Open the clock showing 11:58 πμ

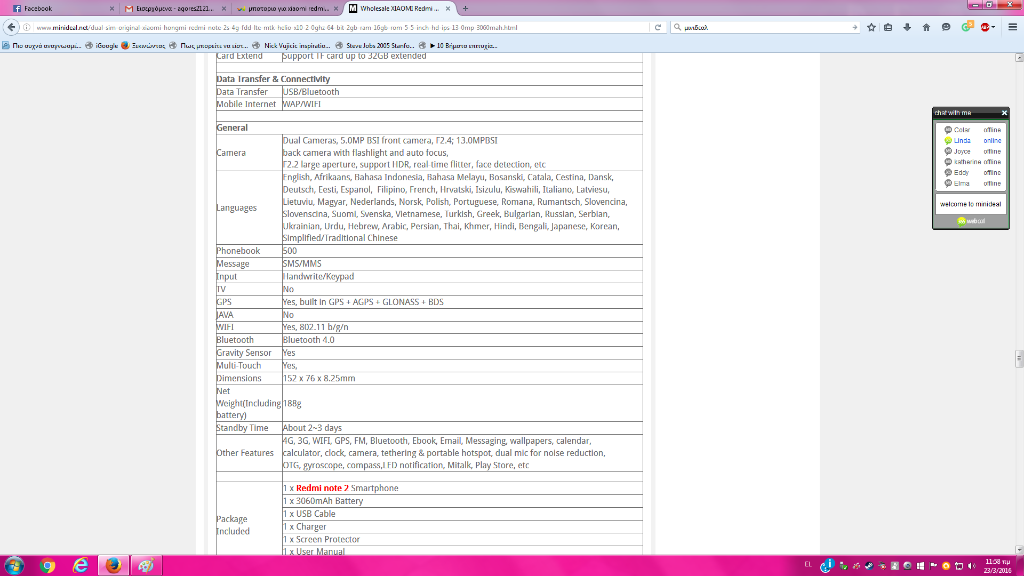click(x=997, y=566)
